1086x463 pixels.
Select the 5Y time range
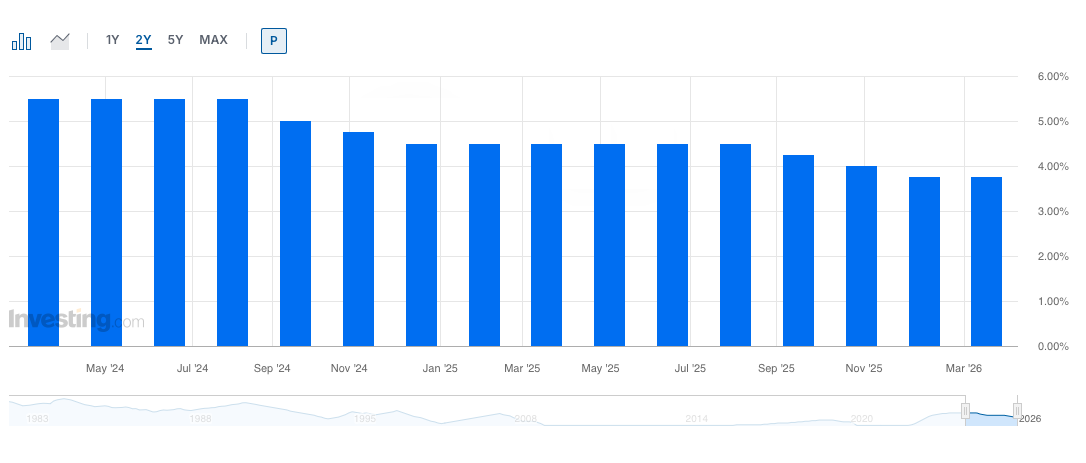[175, 40]
